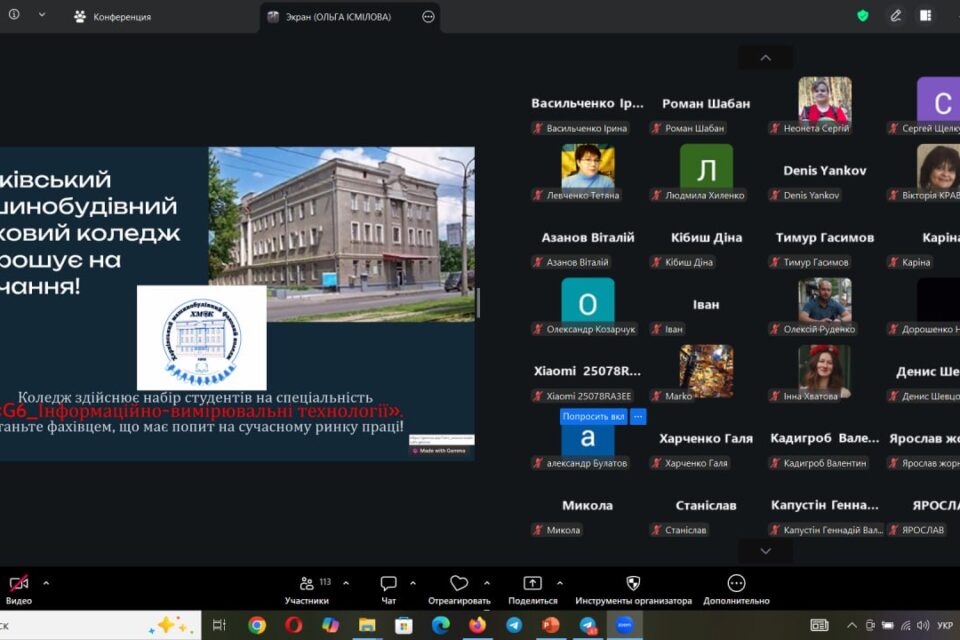
Task: Expand the share options arrow next to Поделиться
Action: pos(560,583)
